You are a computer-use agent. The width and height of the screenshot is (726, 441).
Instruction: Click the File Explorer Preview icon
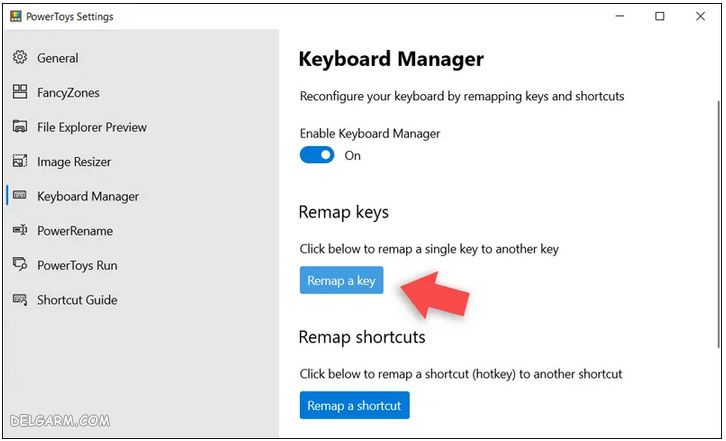point(19,127)
